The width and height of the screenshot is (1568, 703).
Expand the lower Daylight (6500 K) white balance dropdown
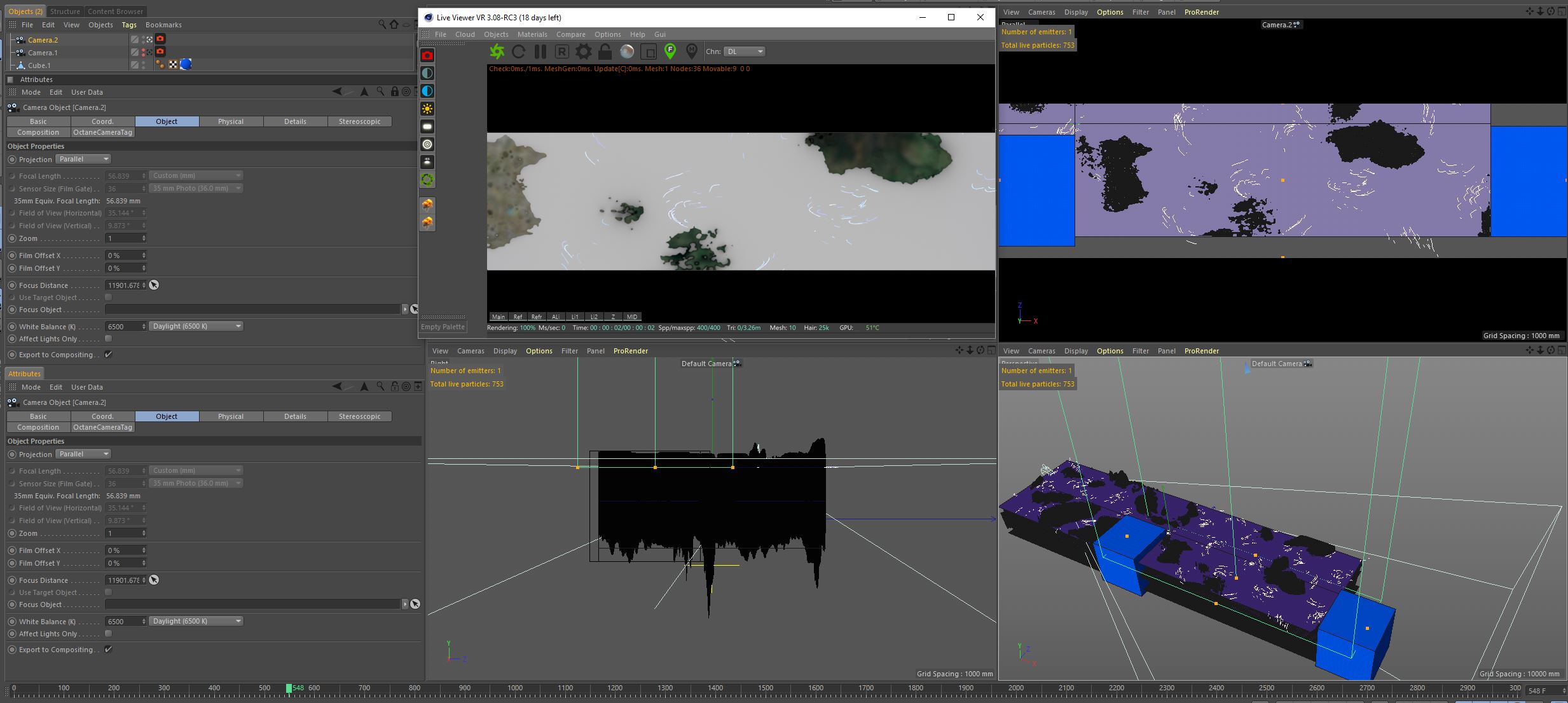tap(196, 621)
